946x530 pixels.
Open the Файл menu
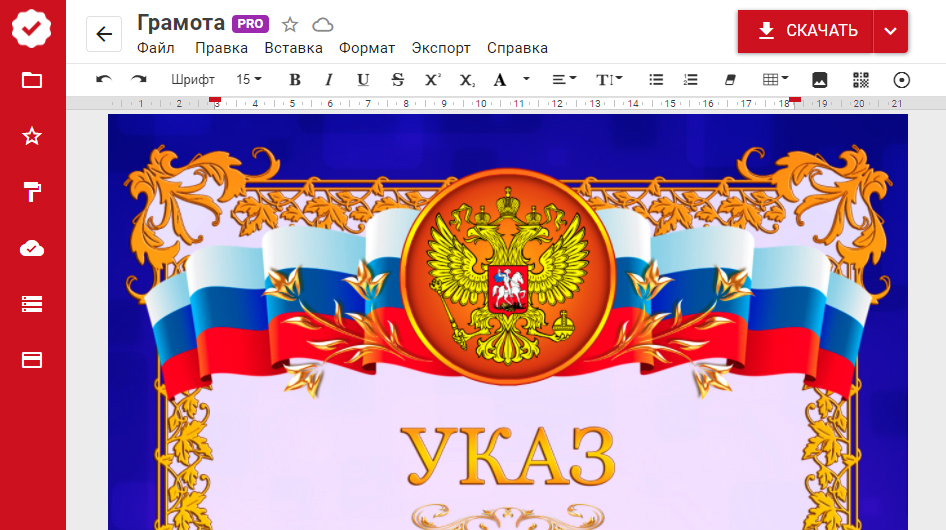tap(156, 48)
